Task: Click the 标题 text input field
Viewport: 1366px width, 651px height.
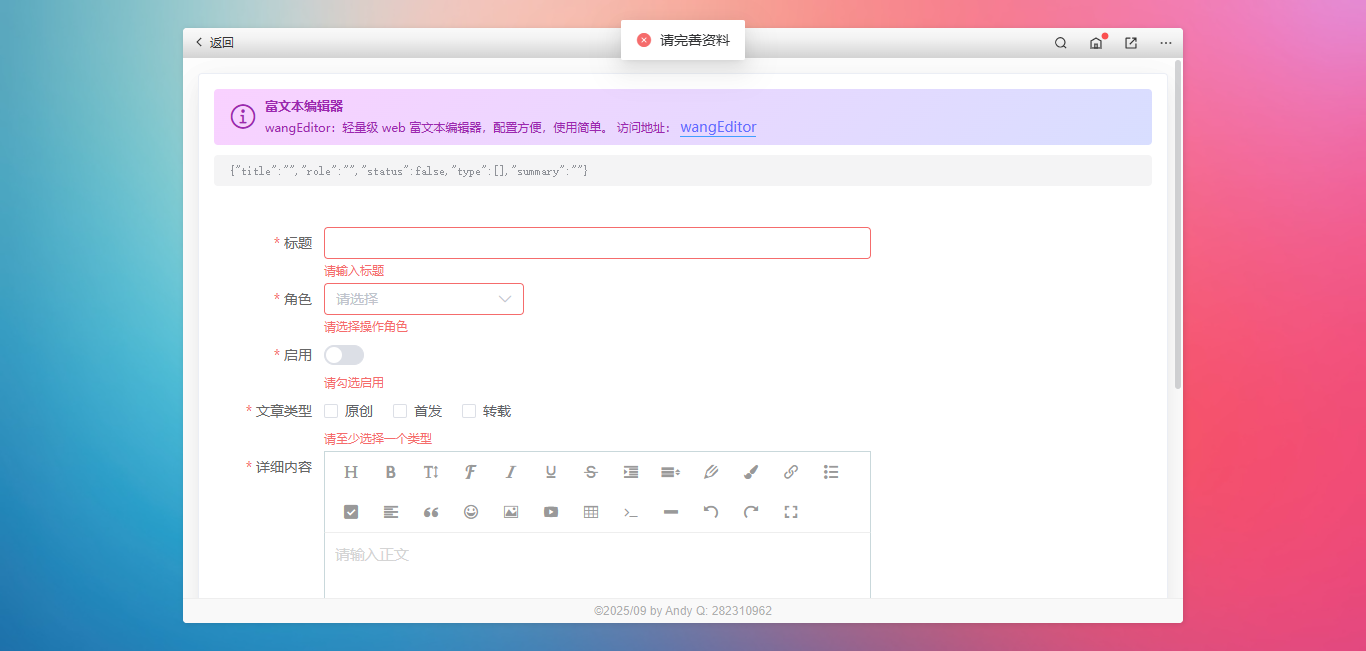Action: click(597, 243)
